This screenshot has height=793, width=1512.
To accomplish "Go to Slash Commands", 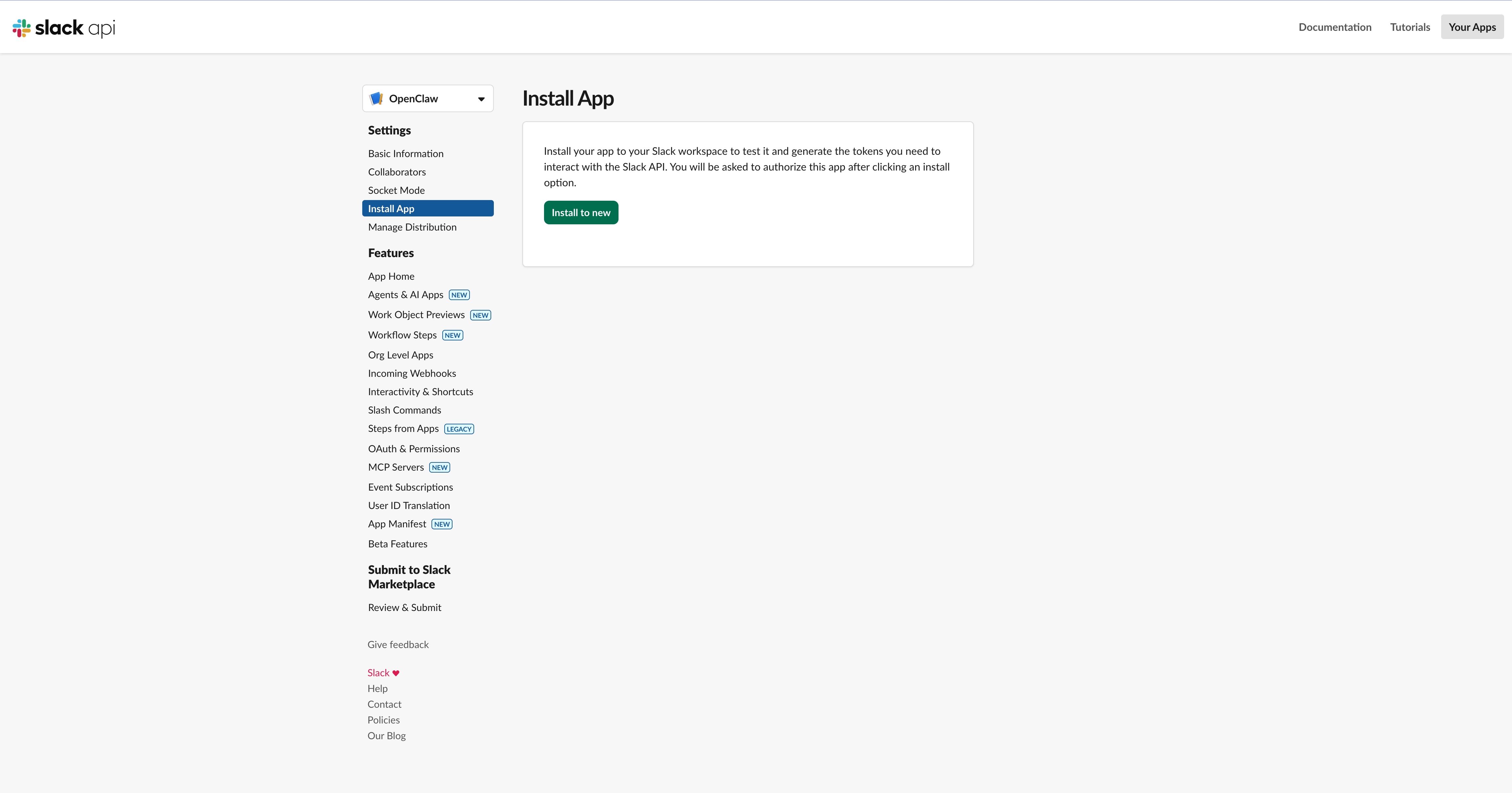I will (x=404, y=410).
